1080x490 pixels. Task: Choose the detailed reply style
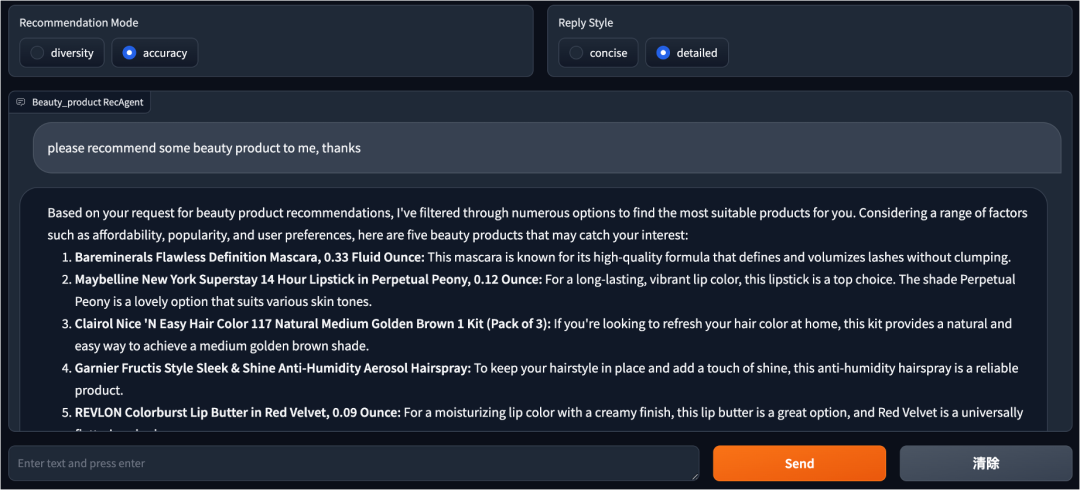click(663, 53)
